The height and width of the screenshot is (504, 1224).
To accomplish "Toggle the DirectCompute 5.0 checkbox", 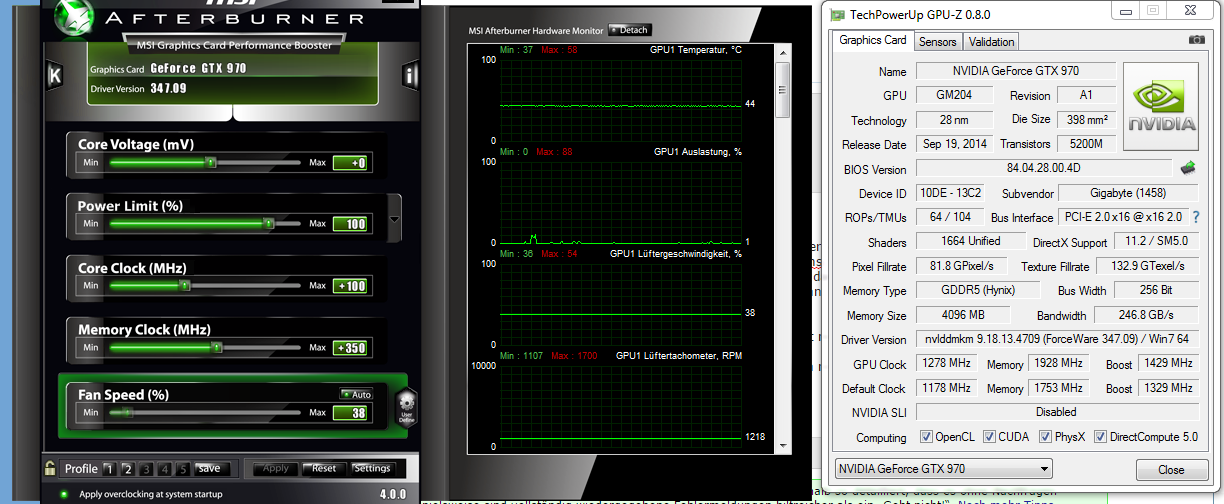I will point(1100,438).
